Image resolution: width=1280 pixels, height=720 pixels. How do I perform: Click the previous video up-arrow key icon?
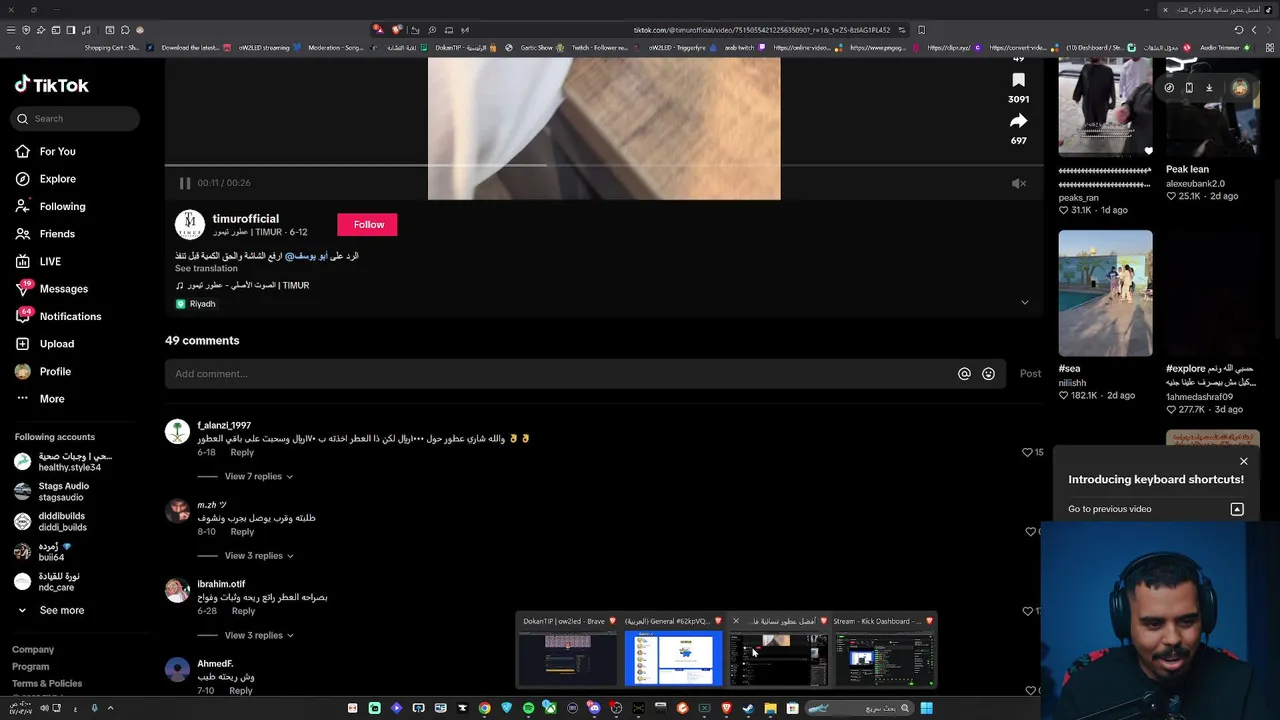pyautogui.click(x=1237, y=509)
